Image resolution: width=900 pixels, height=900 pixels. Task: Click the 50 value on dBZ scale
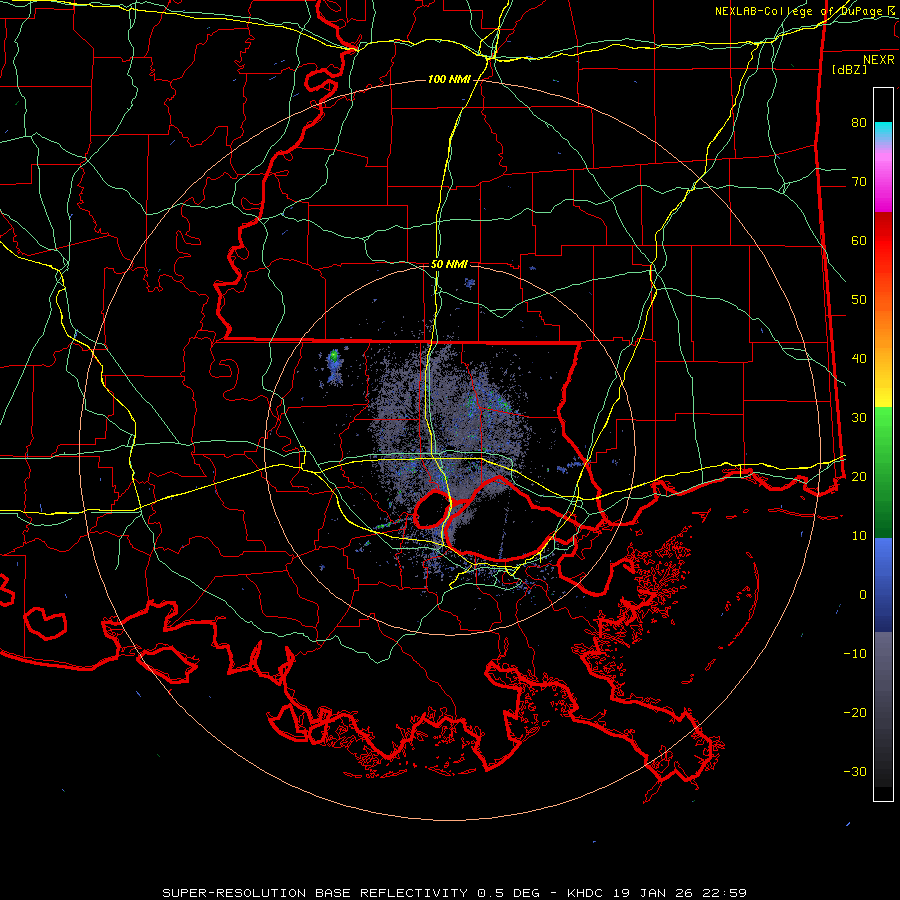(859, 300)
